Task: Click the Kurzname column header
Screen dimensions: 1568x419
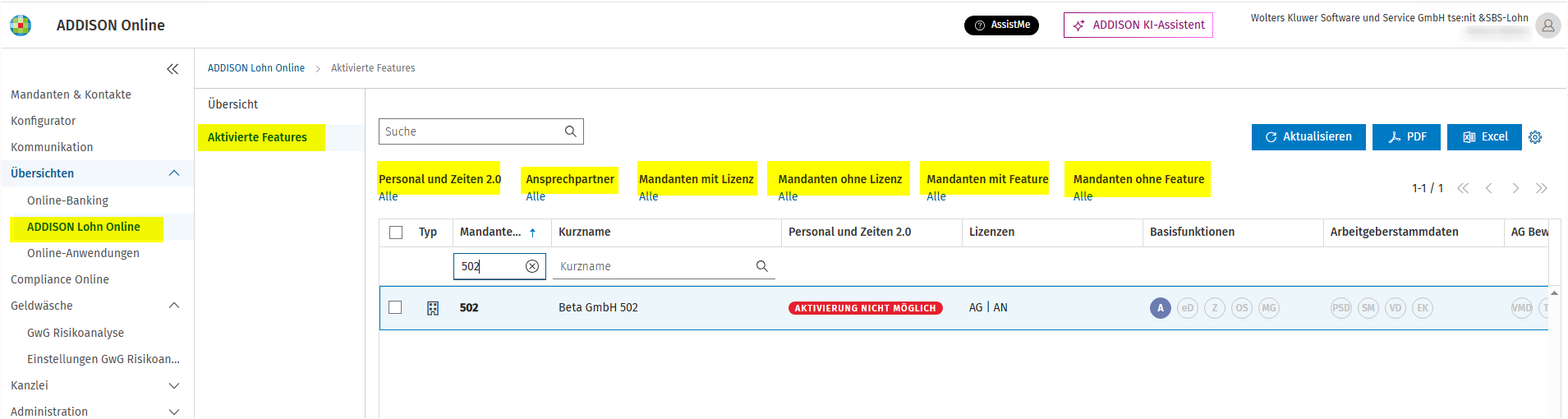Action: coord(584,233)
